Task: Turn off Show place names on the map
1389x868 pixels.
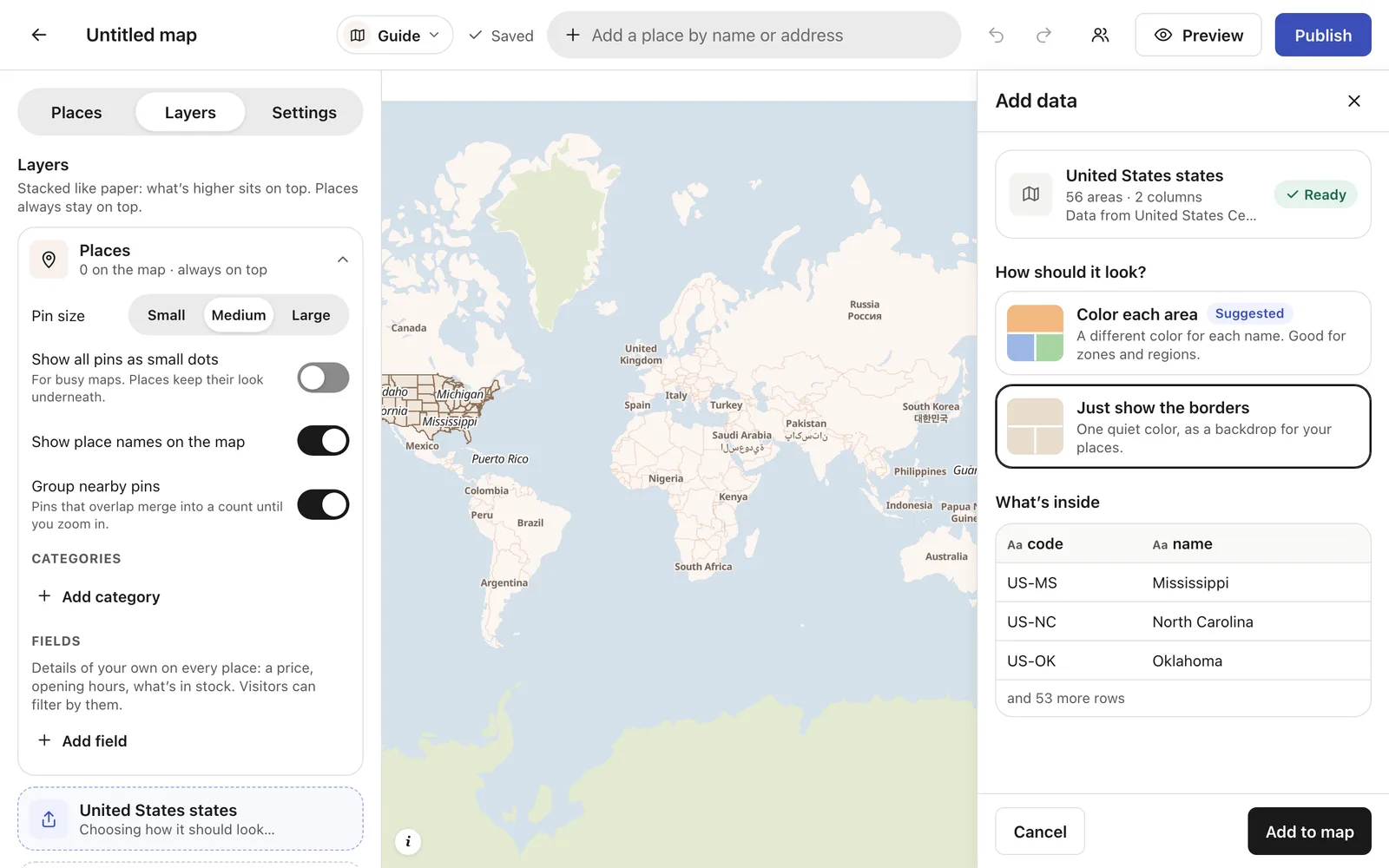Action: click(x=323, y=441)
